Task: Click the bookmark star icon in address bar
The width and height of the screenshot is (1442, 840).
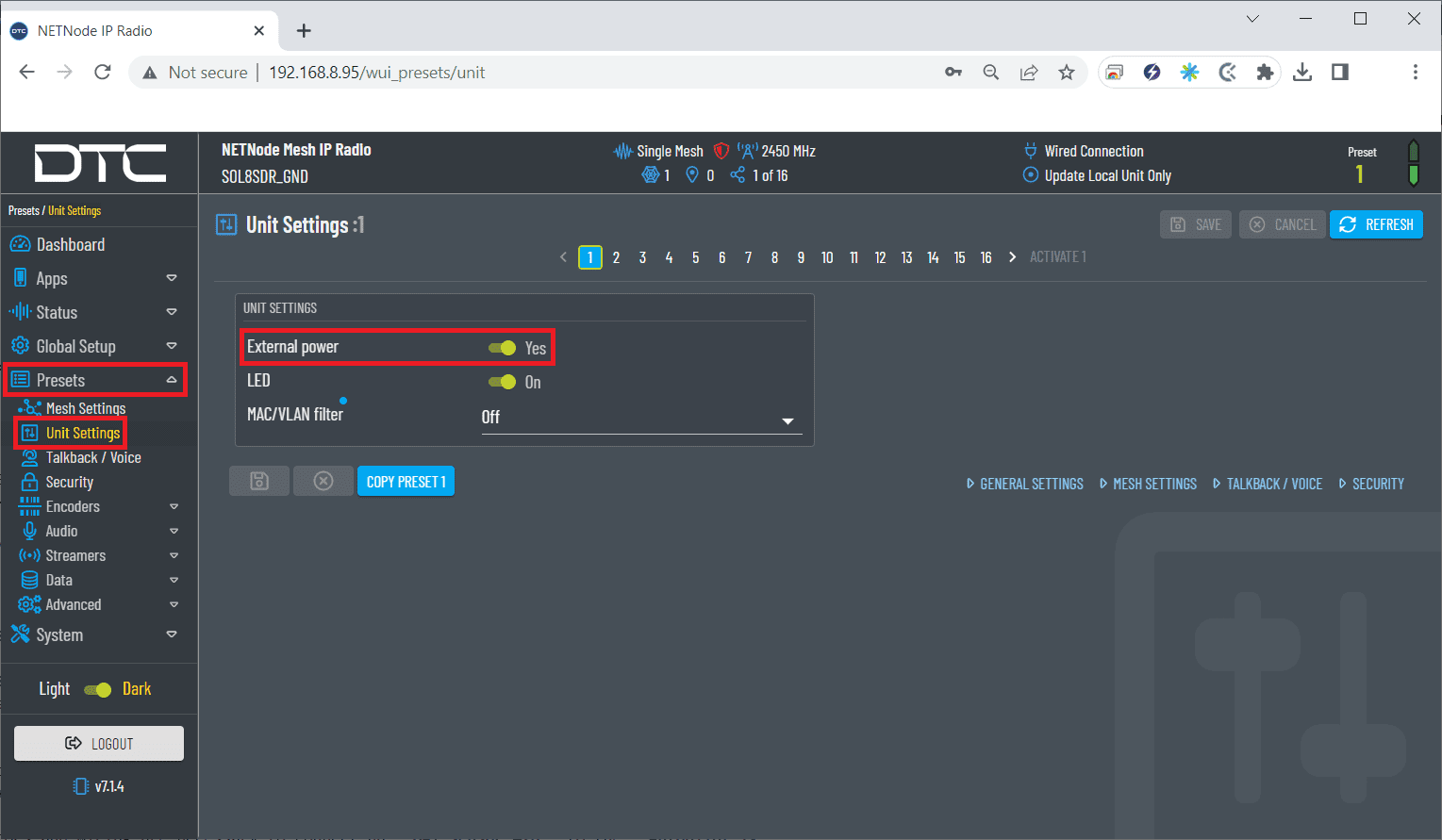Action: (x=1067, y=73)
